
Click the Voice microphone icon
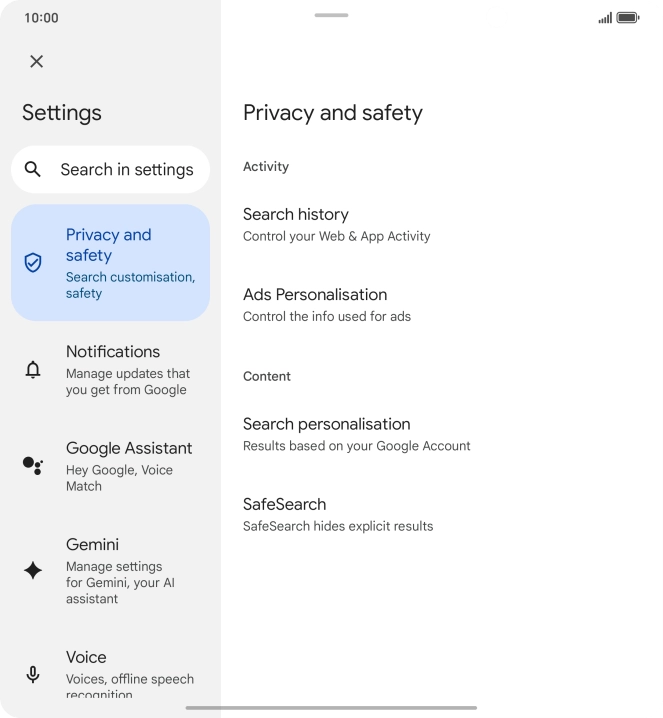pos(33,674)
